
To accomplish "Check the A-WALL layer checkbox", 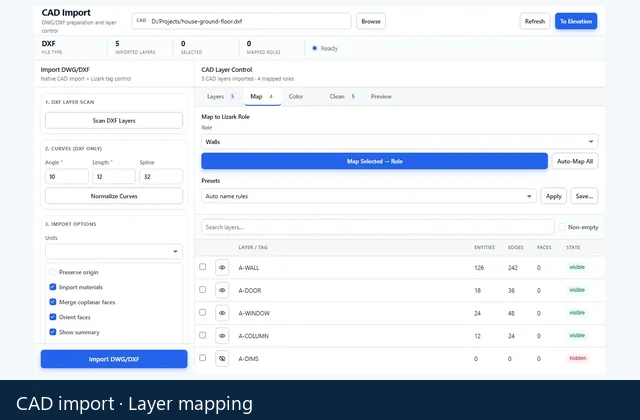I will point(202,267).
